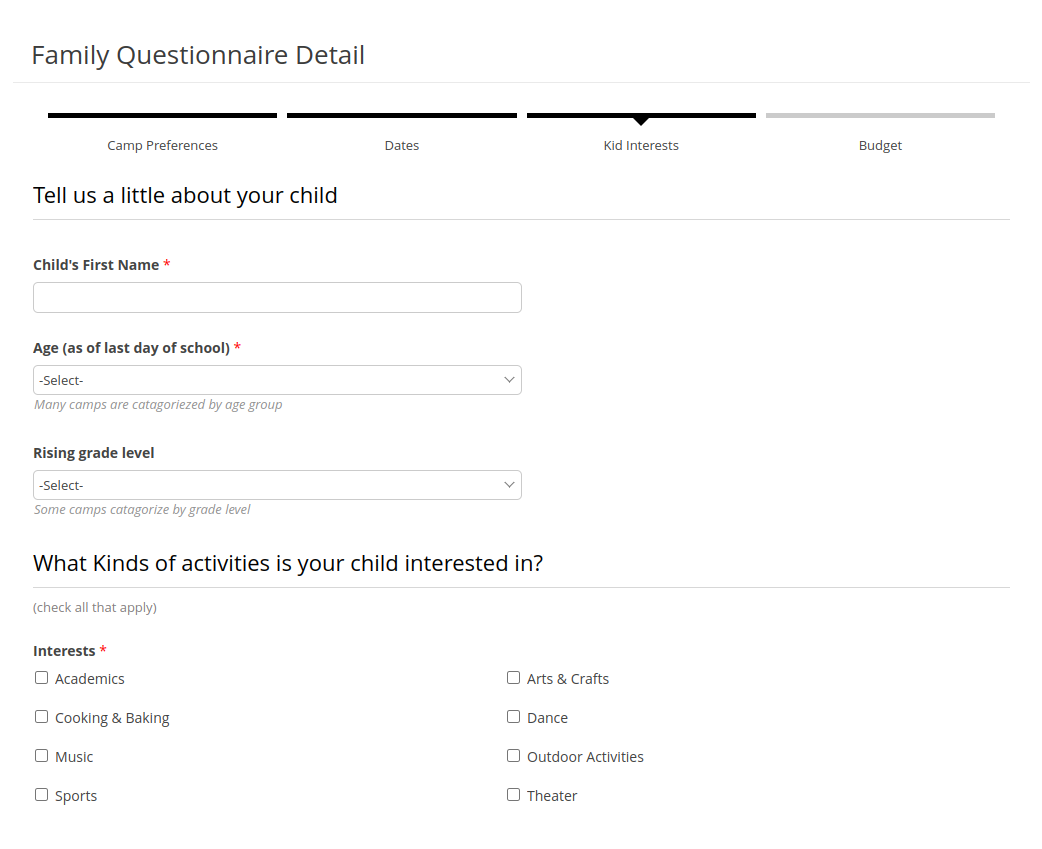Open the Age selection dropdown
This screenshot has height=849, width=1042.
(277, 380)
